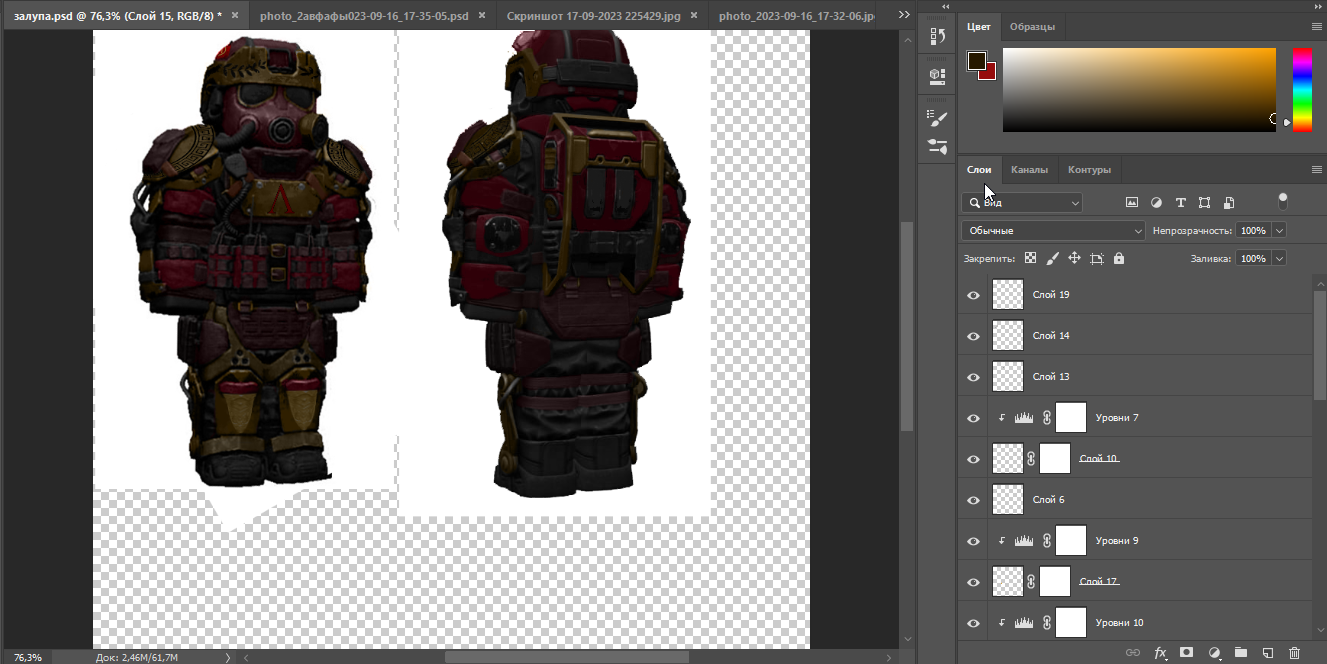Filter layers by pixel layers icon

click(x=1132, y=202)
